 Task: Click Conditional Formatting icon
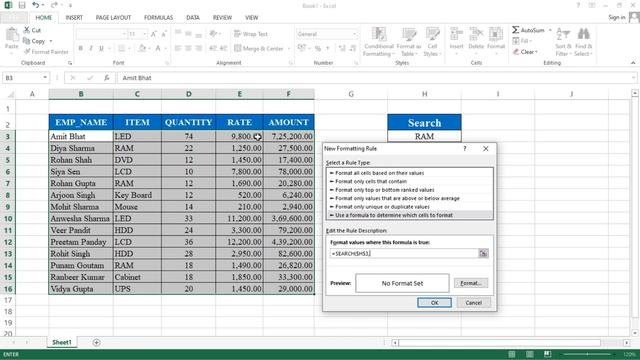pos(379,35)
